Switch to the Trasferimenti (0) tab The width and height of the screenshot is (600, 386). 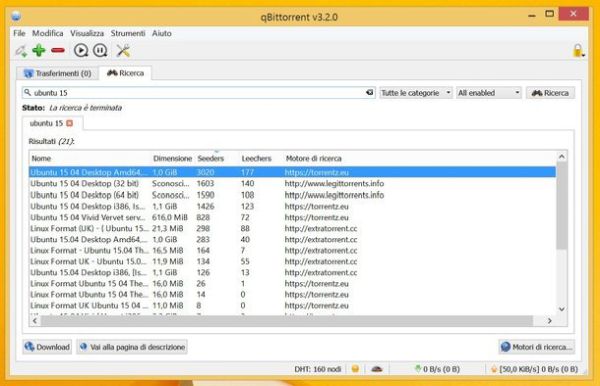(58, 73)
